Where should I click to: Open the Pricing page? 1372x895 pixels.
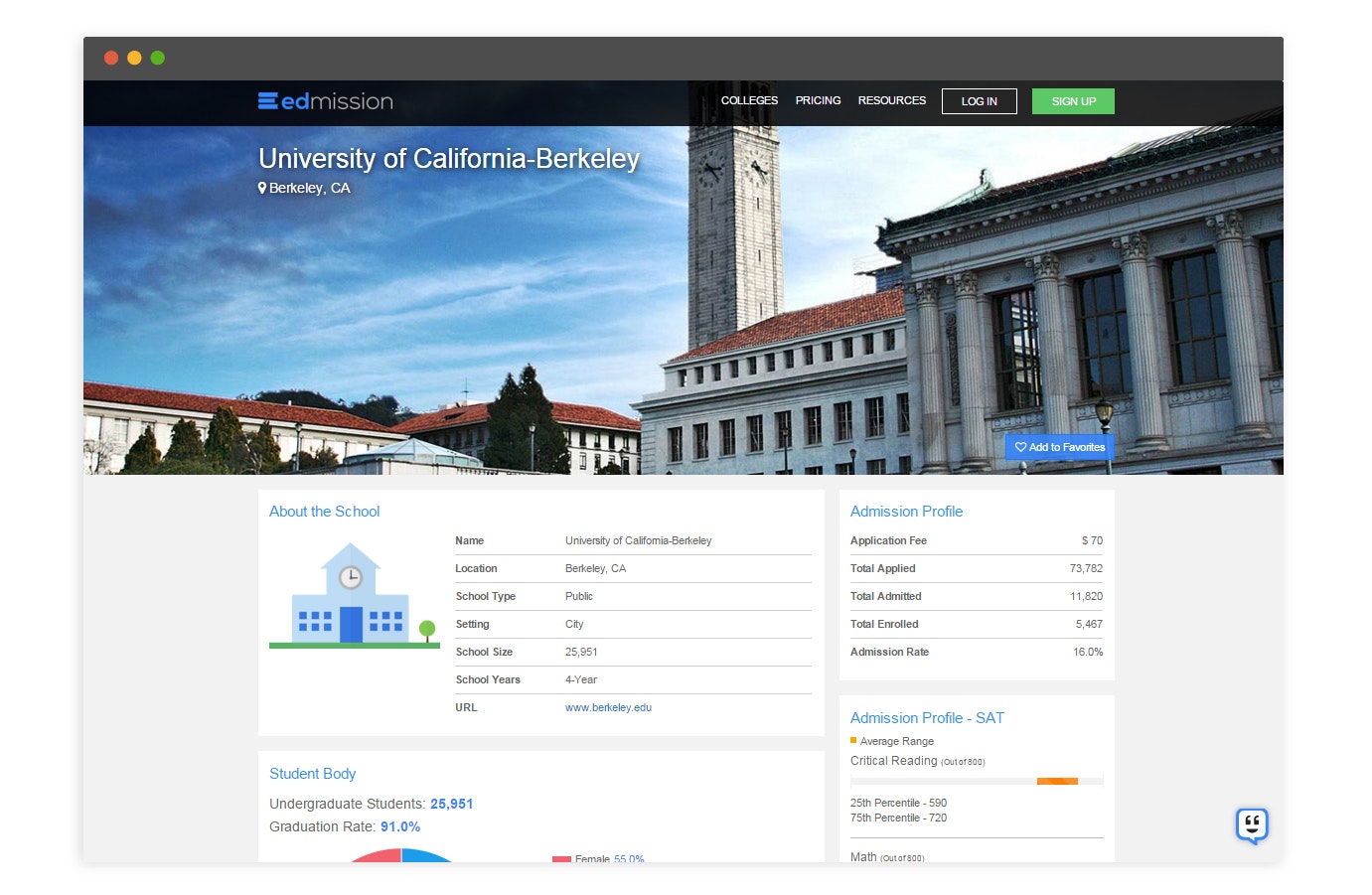click(x=818, y=101)
